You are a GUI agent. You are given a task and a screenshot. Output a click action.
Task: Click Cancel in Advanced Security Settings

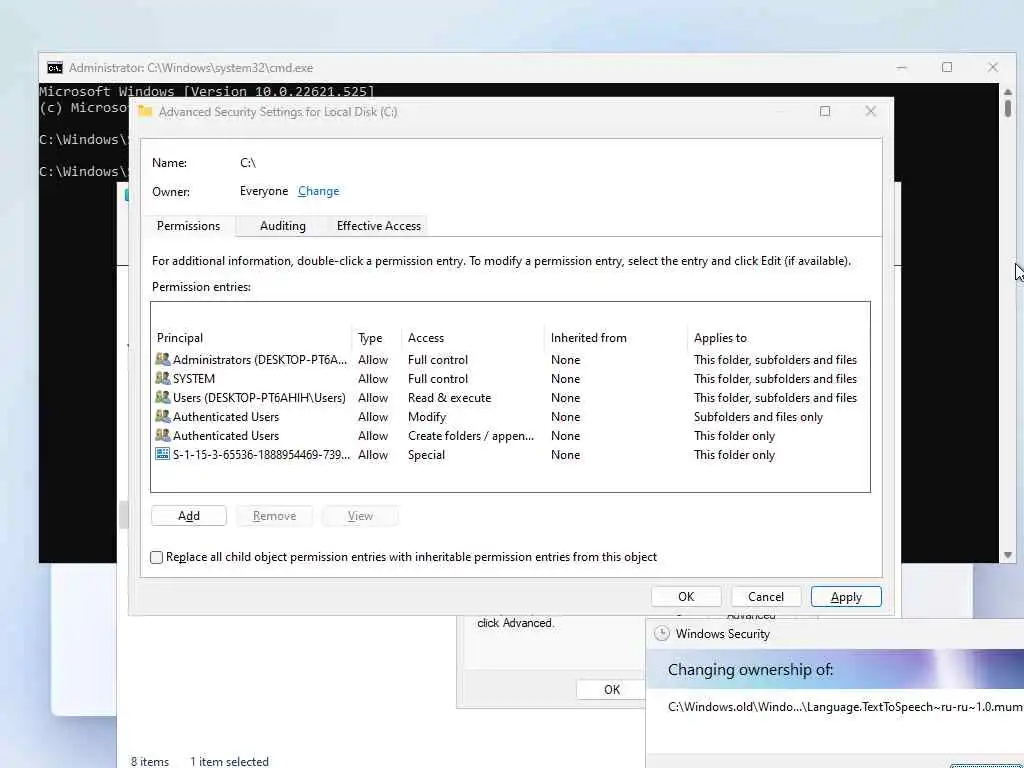pos(766,597)
